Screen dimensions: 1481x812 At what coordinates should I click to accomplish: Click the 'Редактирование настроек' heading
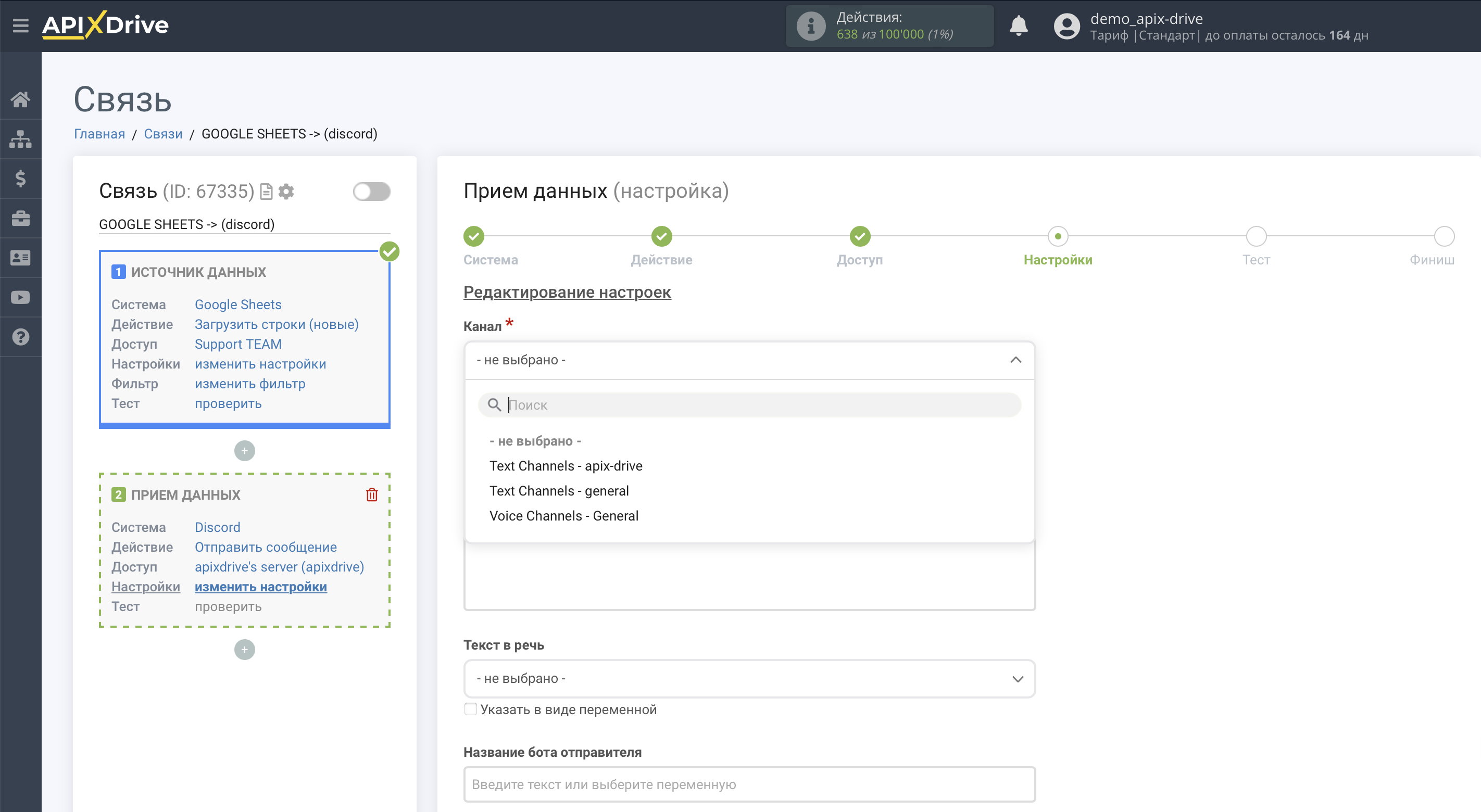click(567, 293)
